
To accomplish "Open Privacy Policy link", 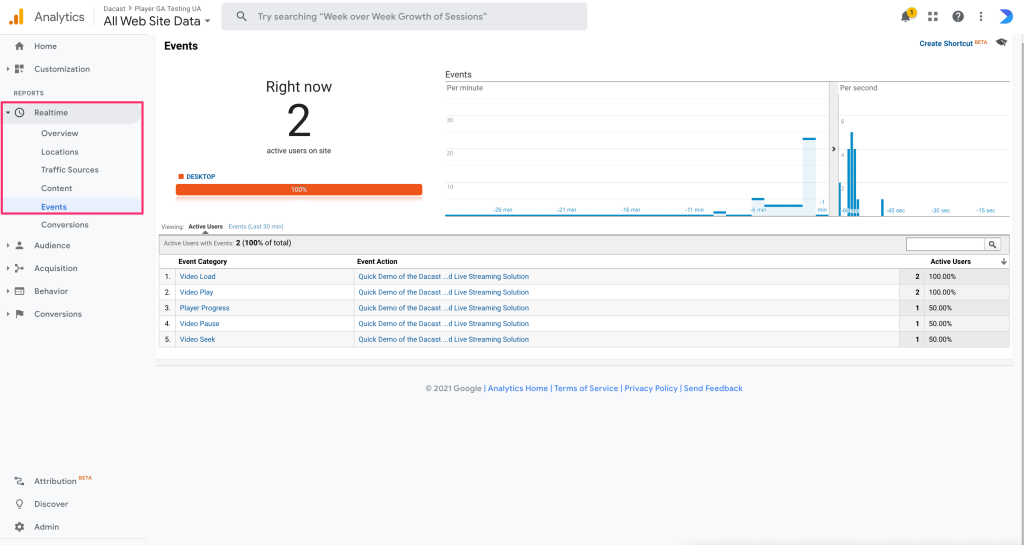I will coord(651,388).
